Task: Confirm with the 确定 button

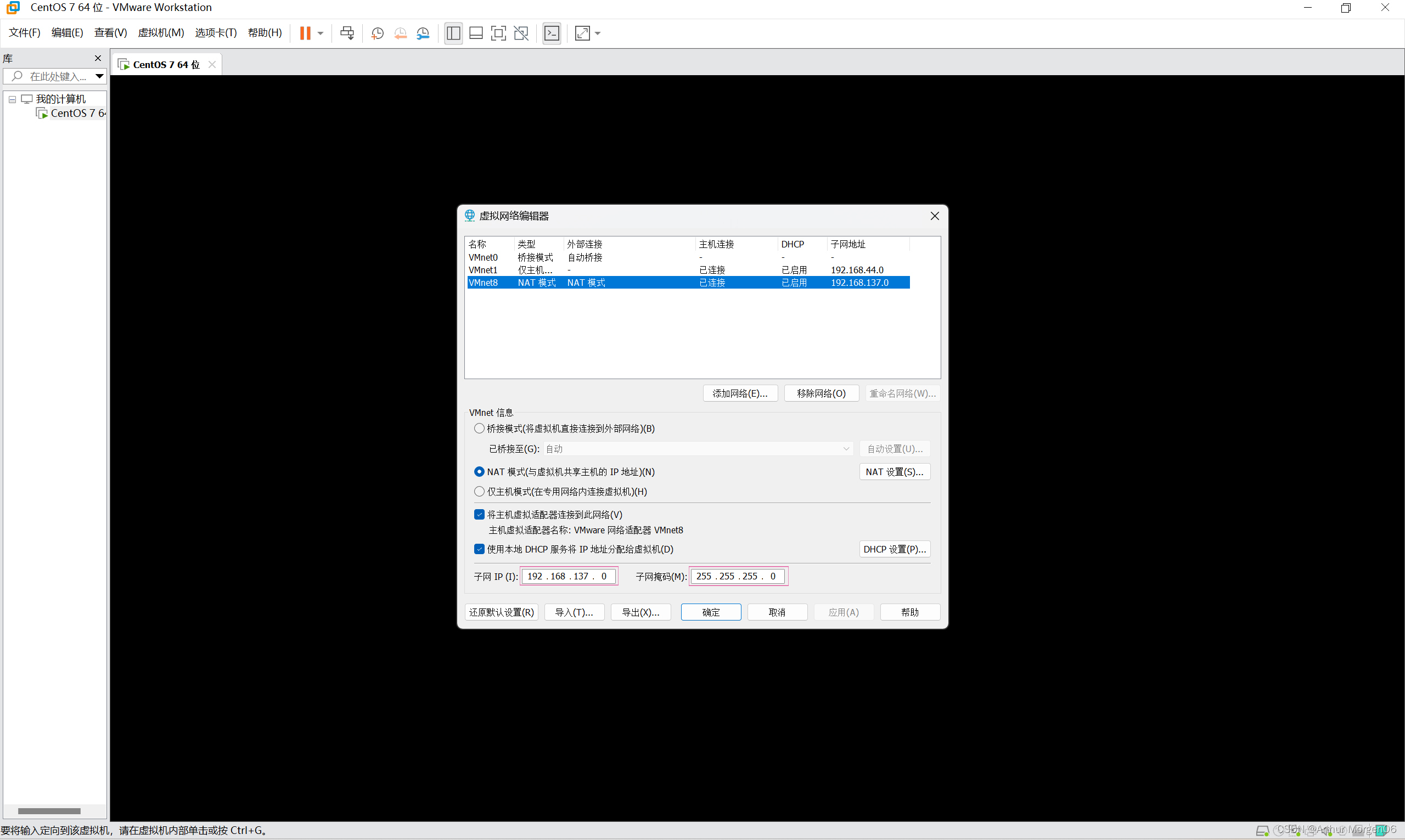Action: tap(711, 612)
